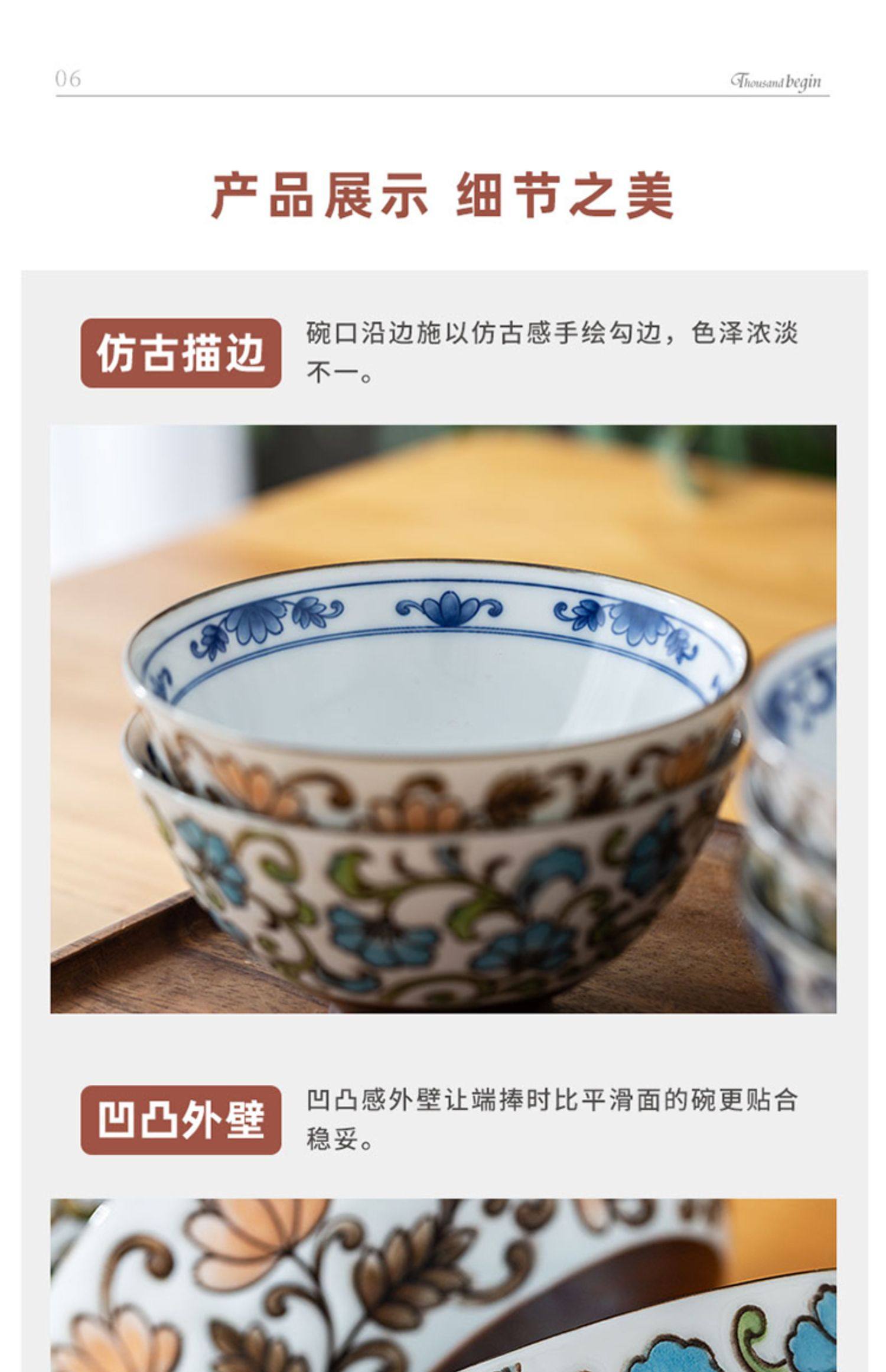Viewport: 886px width, 1372px height.
Task: Click the description about 碗口沿边 hand-painted rim
Action: click(552, 353)
